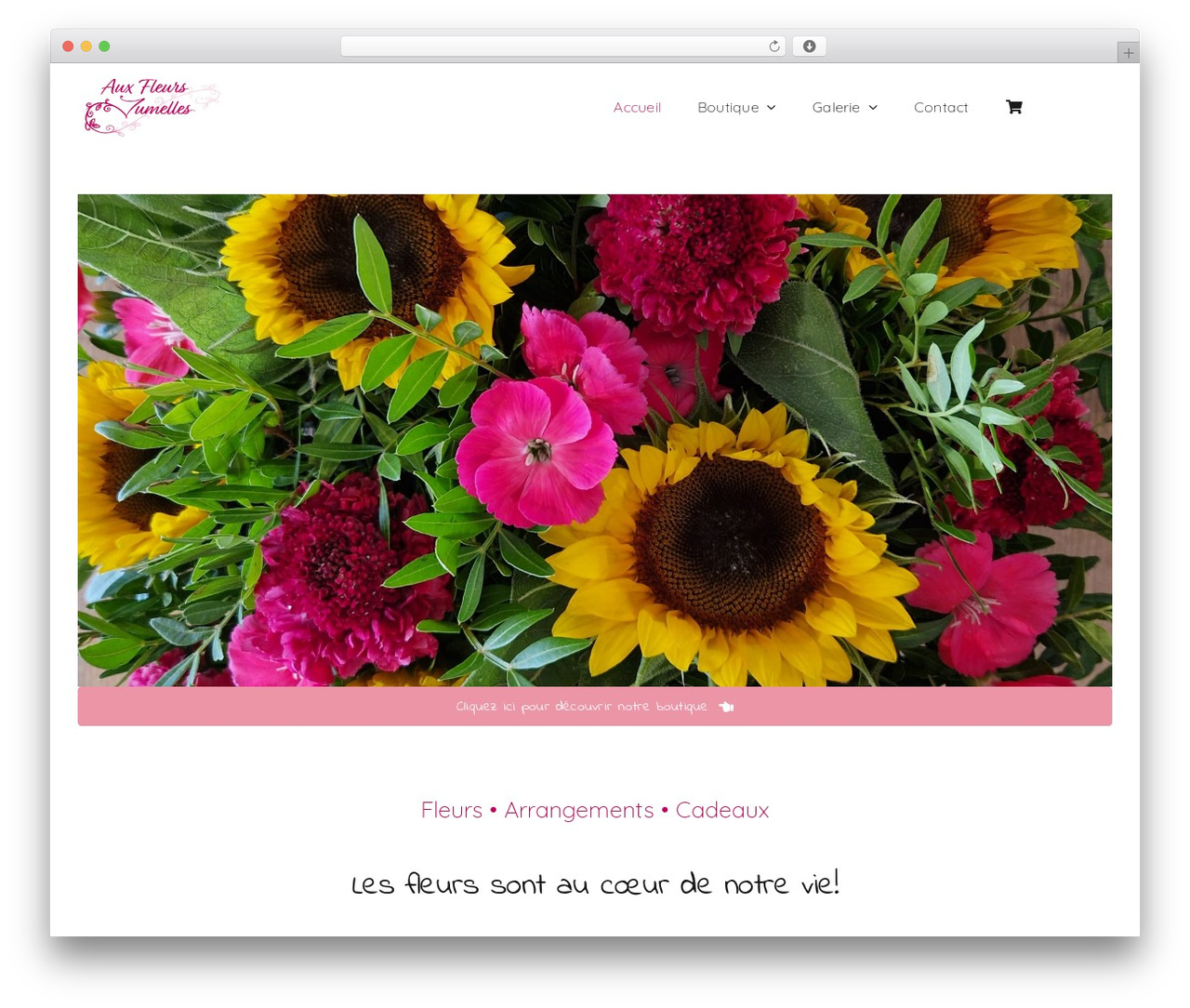Image resolution: width=1190 pixels, height=1008 pixels.
Task: Go to the Accueil menu item
Action: tap(637, 108)
